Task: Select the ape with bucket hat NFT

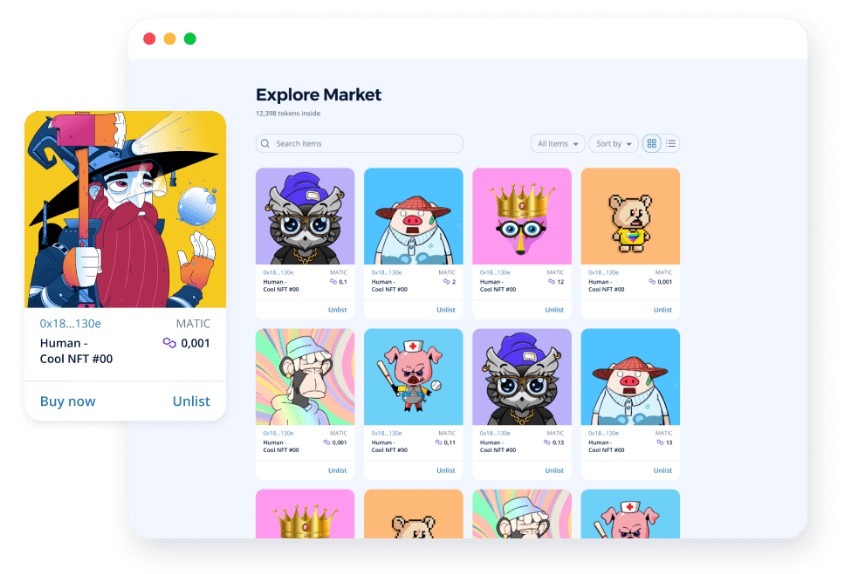Action: click(305, 377)
